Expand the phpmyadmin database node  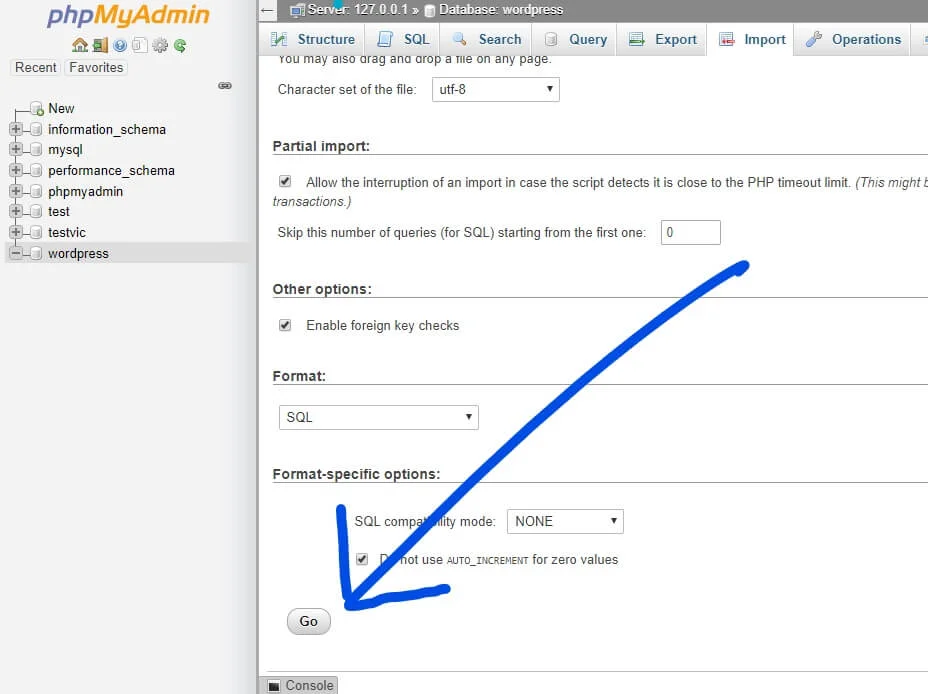[16, 191]
